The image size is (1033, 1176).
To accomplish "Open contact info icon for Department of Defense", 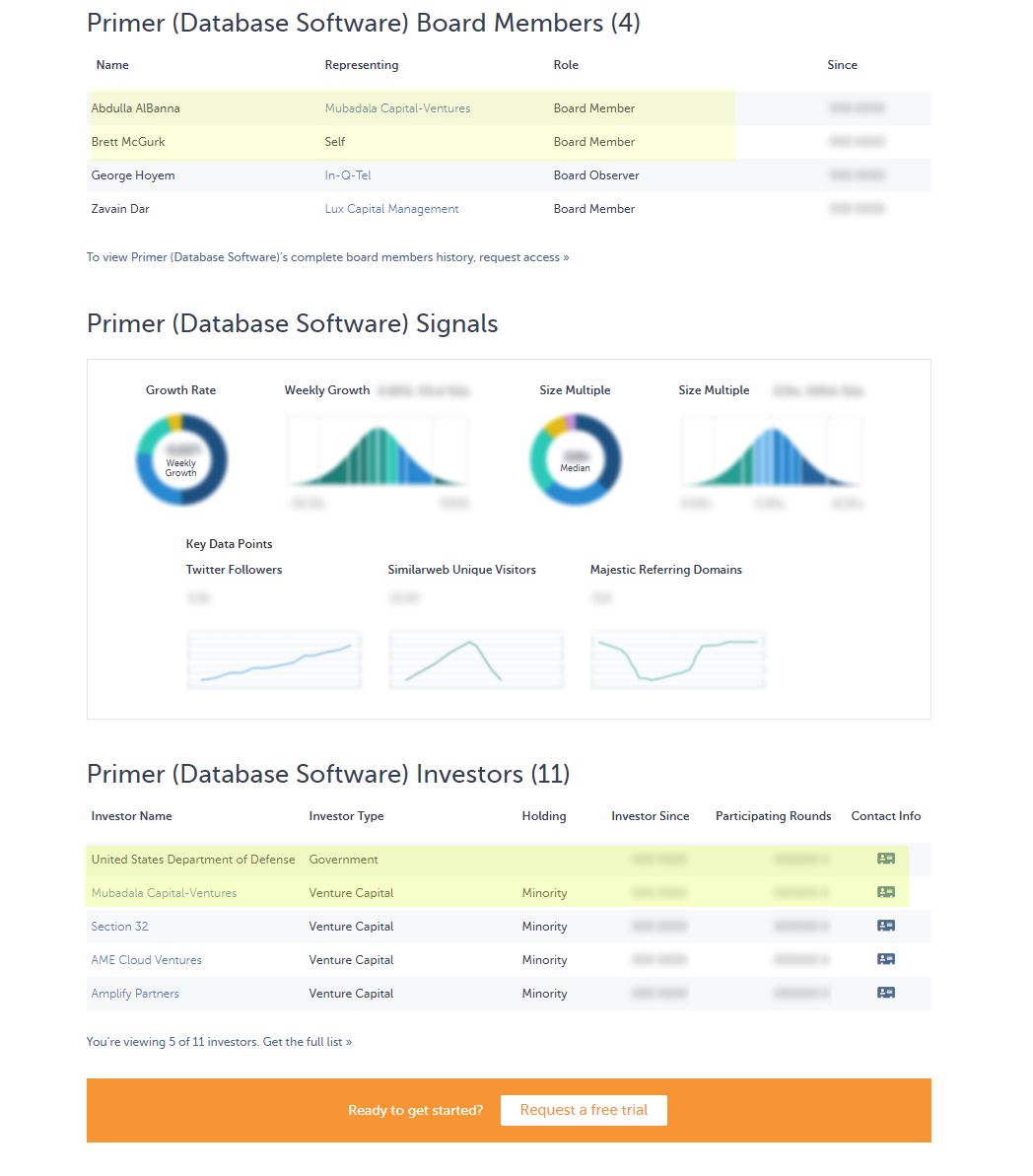I will tap(885, 859).
